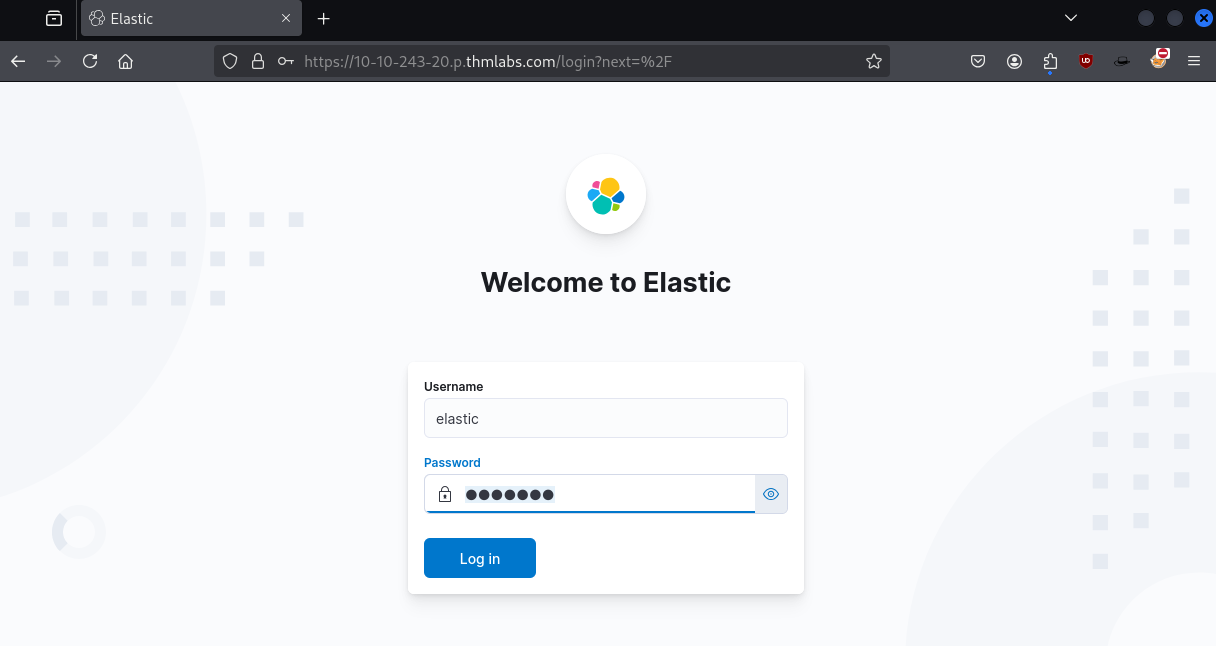The width and height of the screenshot is (1216, 646).
Task: Click the Username field containing elastic
Action: (x=606, y=418)
